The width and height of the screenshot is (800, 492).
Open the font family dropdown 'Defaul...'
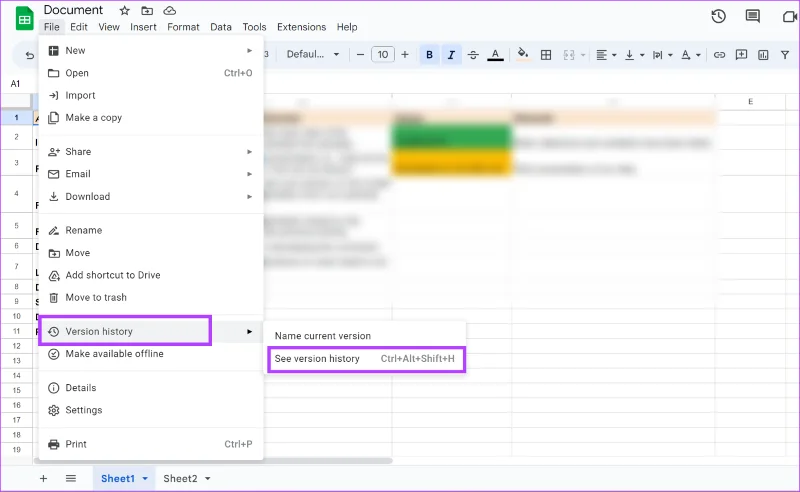(313, 54)
